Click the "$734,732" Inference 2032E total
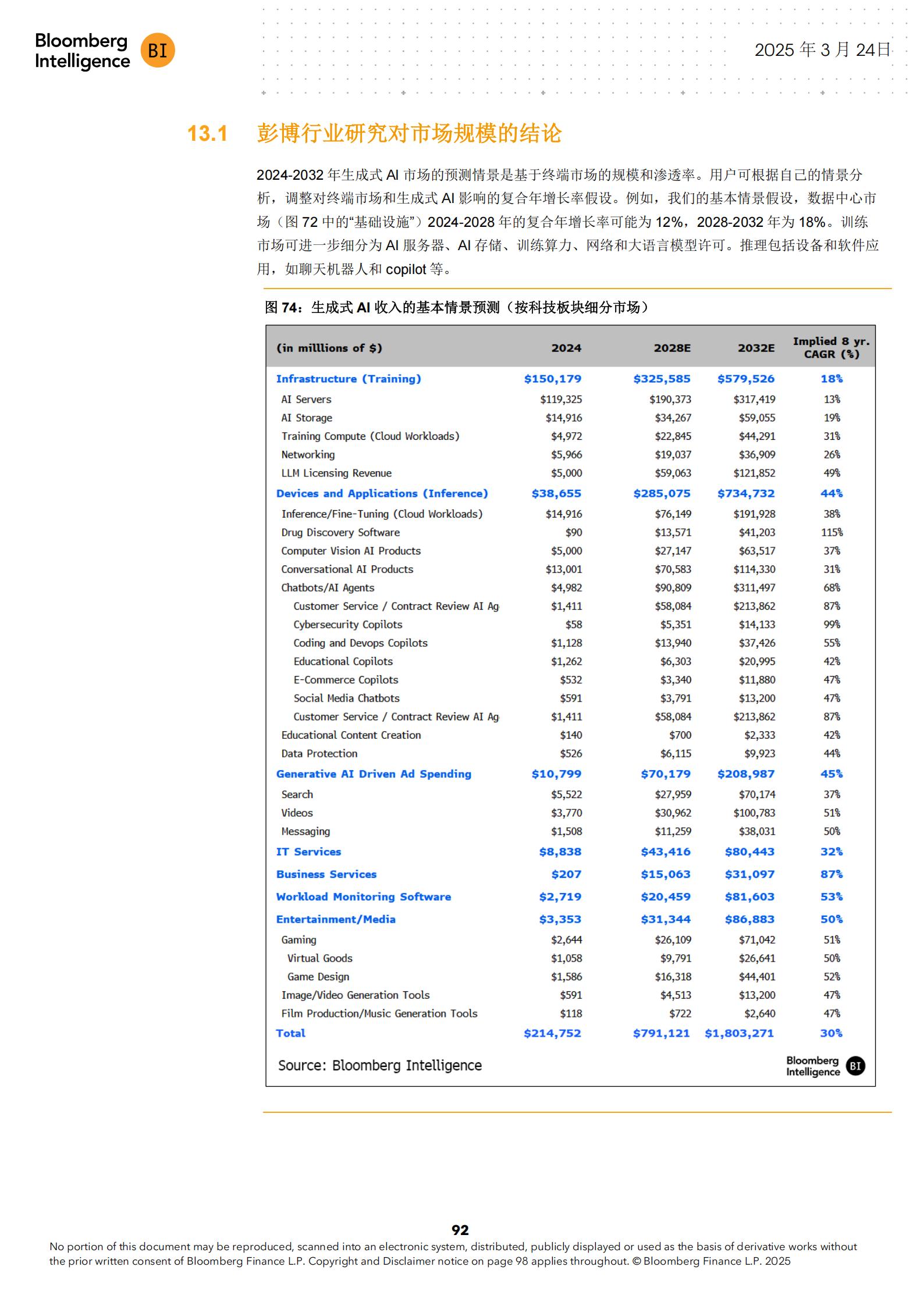Image resolution: width=924 pixels, height=1306 pixels. [746, 493]
